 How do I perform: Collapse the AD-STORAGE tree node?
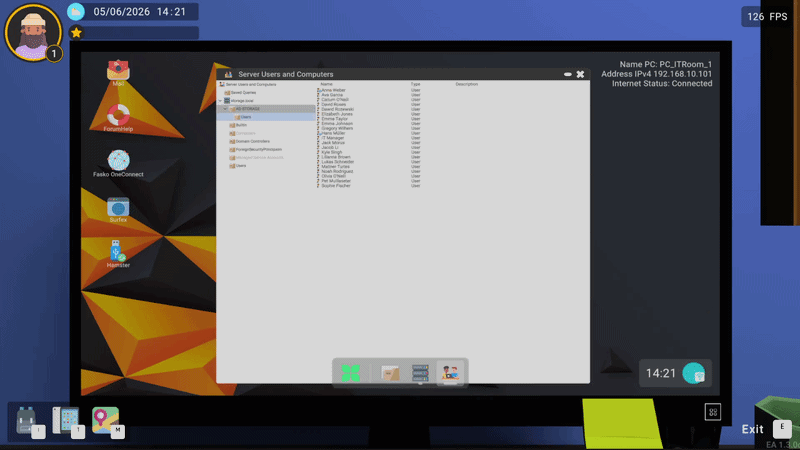tap(225, 109)
